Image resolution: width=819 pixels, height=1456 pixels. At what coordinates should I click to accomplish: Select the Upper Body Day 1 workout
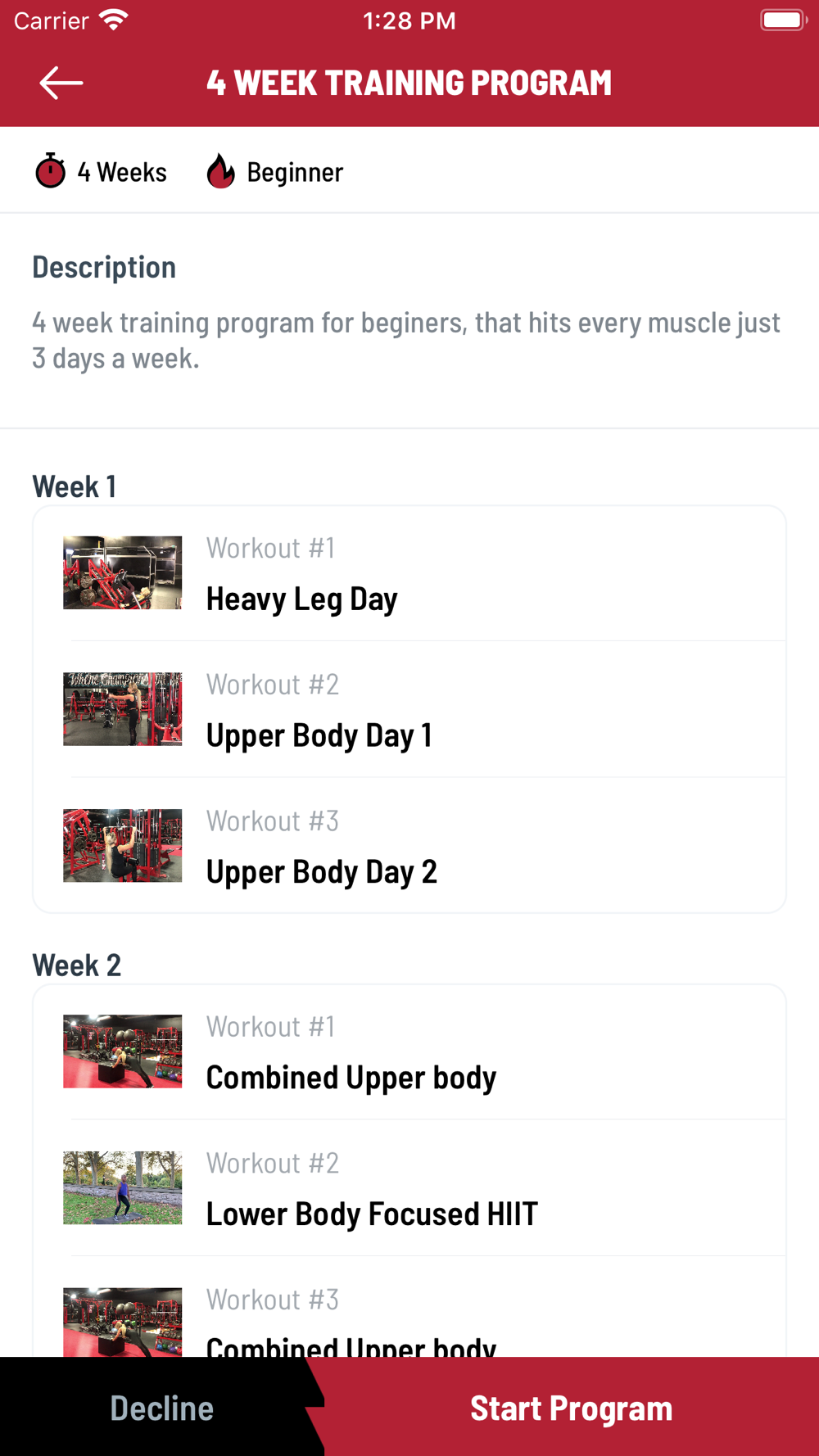(x=409, y=709)
